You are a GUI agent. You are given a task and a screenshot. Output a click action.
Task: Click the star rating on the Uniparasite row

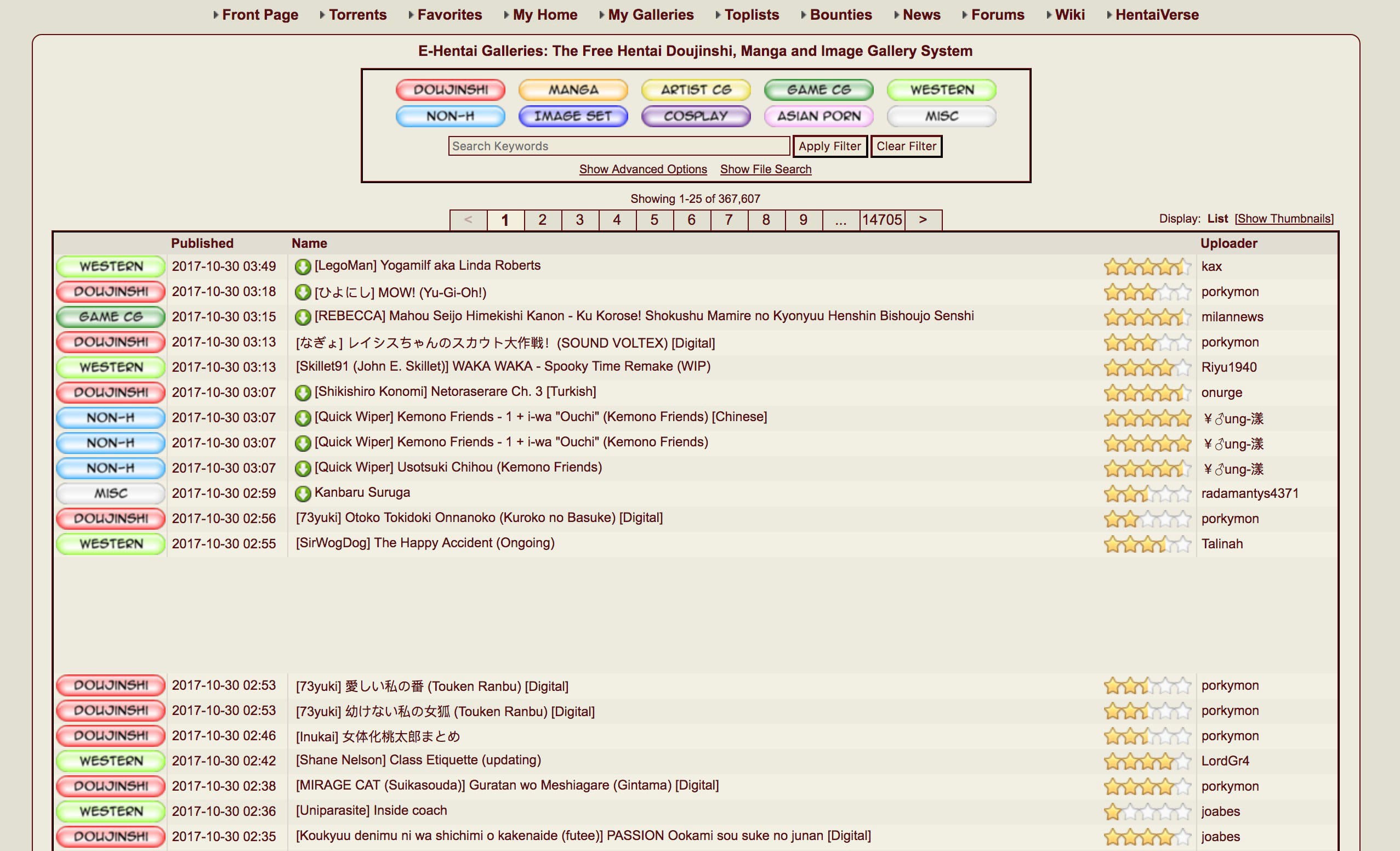(1147, 811)
